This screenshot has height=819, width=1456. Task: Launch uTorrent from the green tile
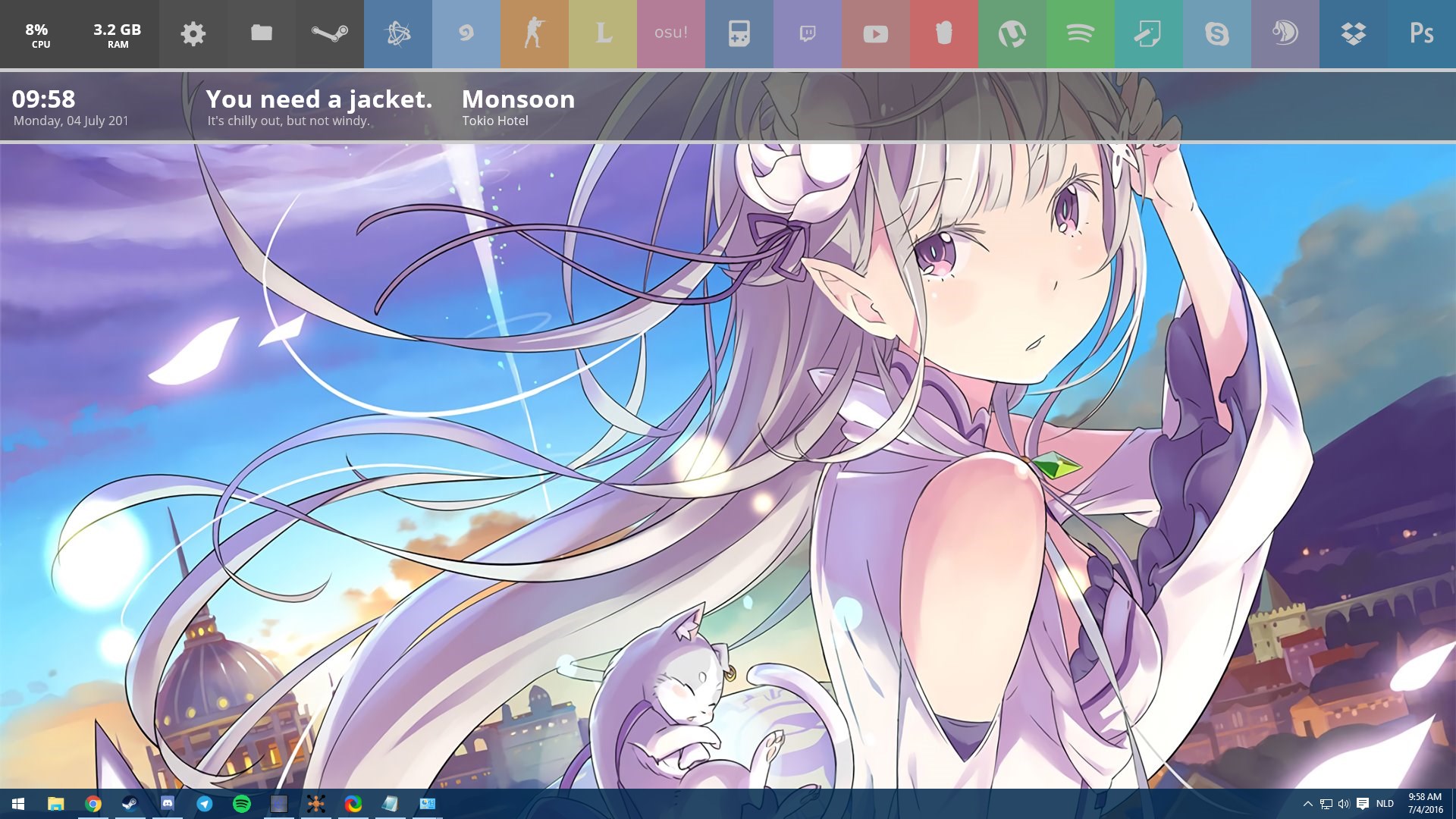(x=1012, y=33)
